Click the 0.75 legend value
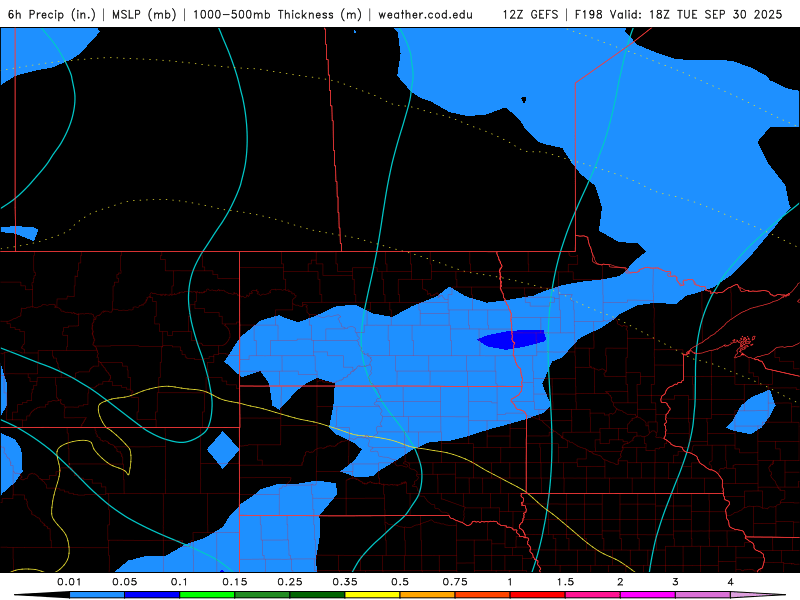This screenshot has height=600, width=800. [455, 582]
